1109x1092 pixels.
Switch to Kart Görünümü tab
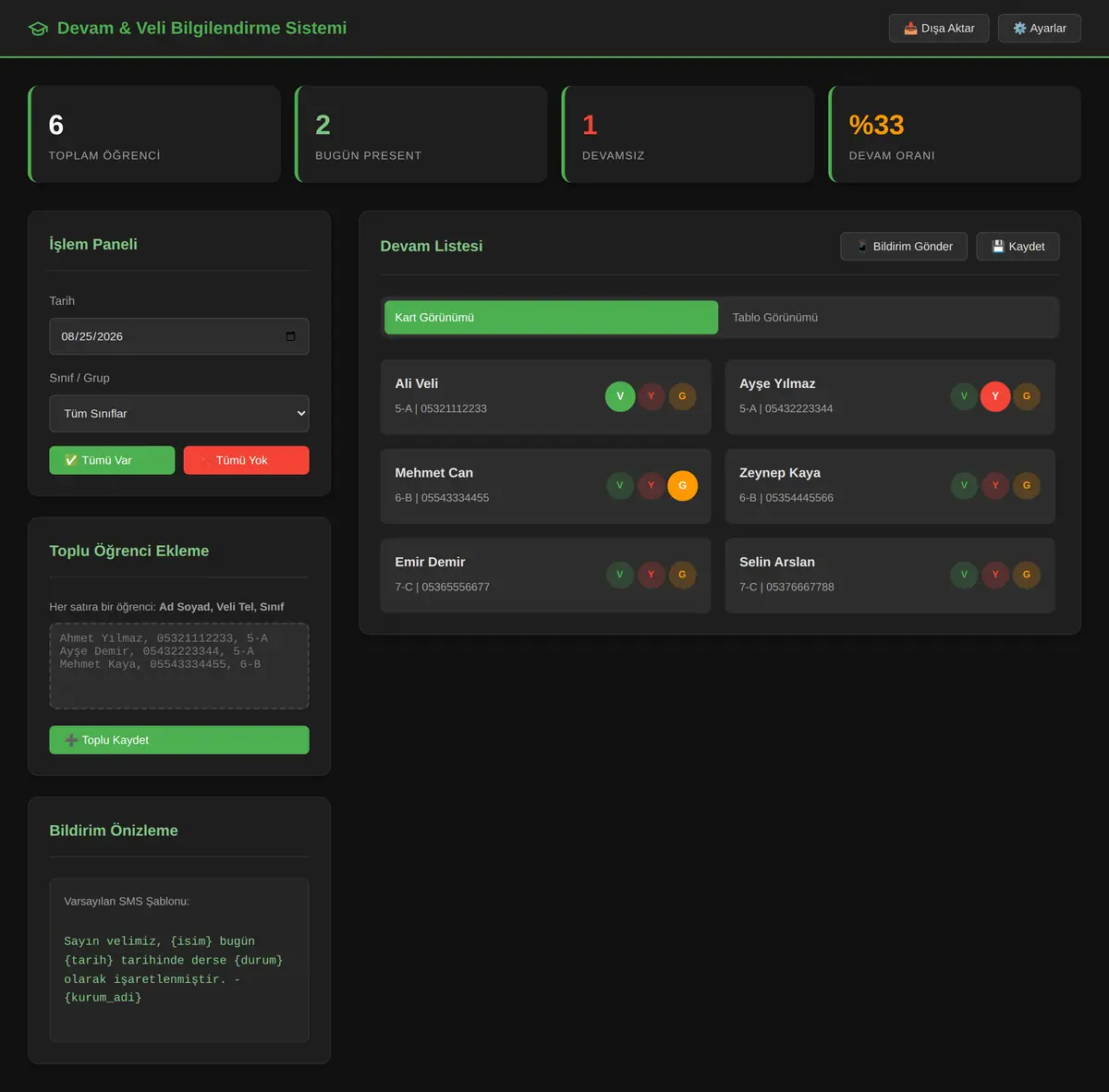pyautogui.click(x=551, y=318)
